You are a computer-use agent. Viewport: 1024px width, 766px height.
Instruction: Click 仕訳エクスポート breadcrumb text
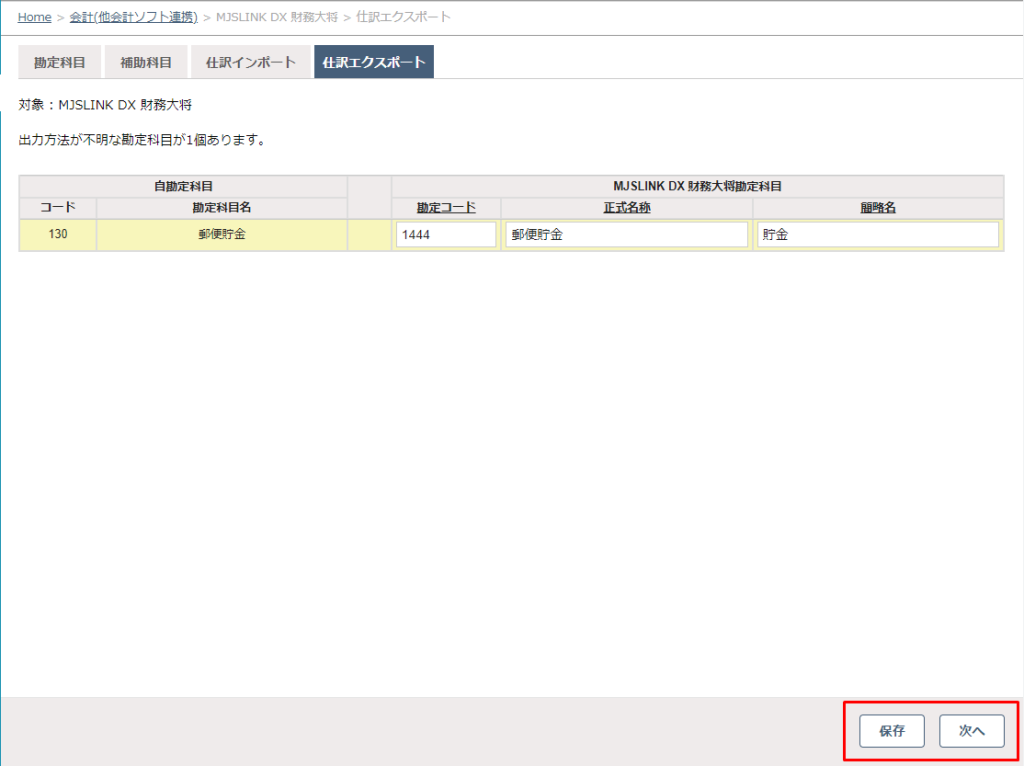(x=403, y=17)
